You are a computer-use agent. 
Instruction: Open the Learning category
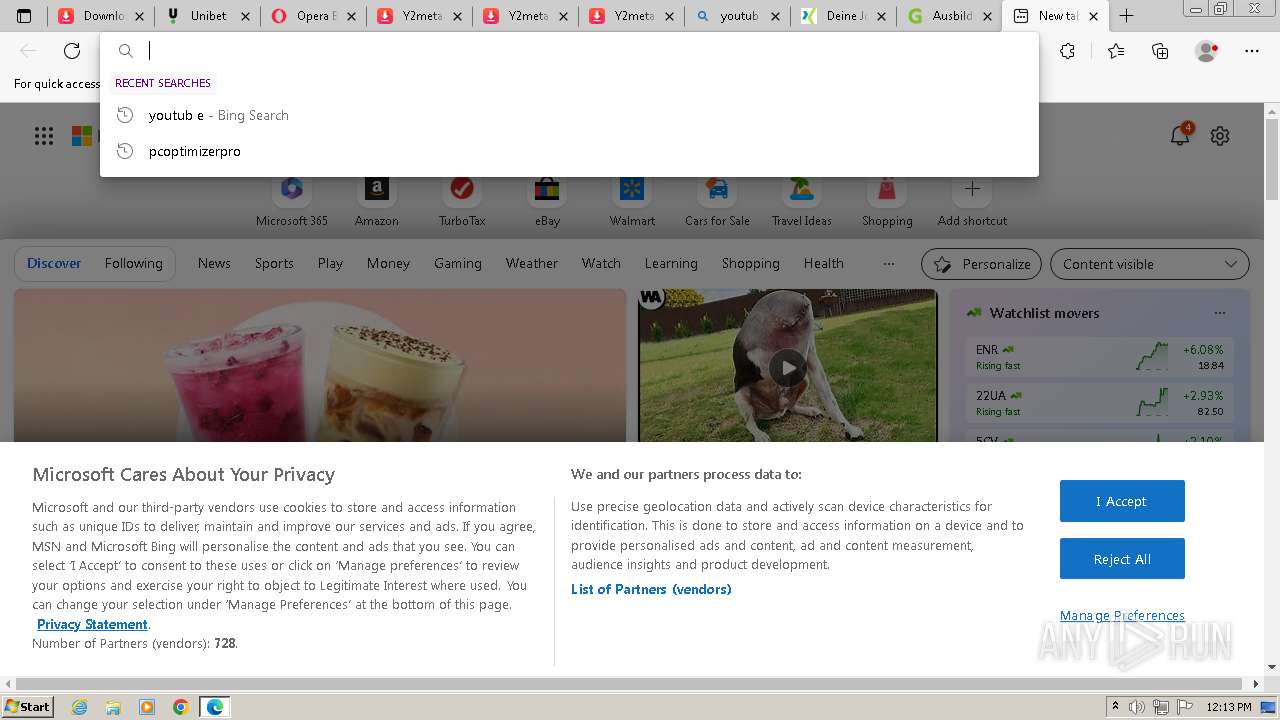(671, 264)
